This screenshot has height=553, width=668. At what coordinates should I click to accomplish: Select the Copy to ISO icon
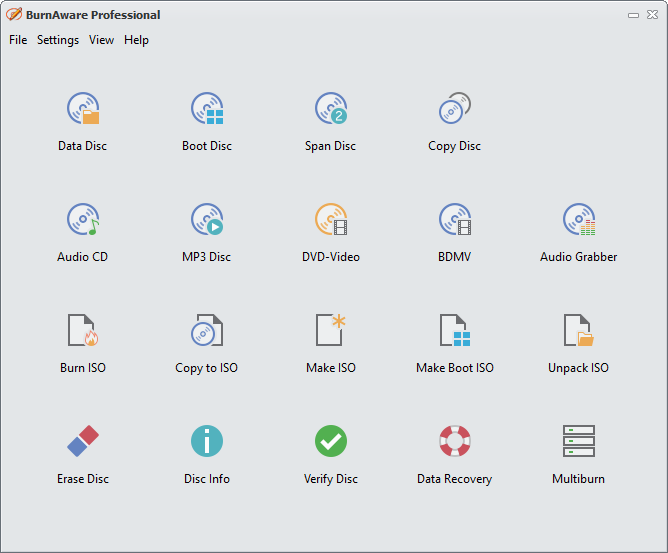tap(207, 330)
